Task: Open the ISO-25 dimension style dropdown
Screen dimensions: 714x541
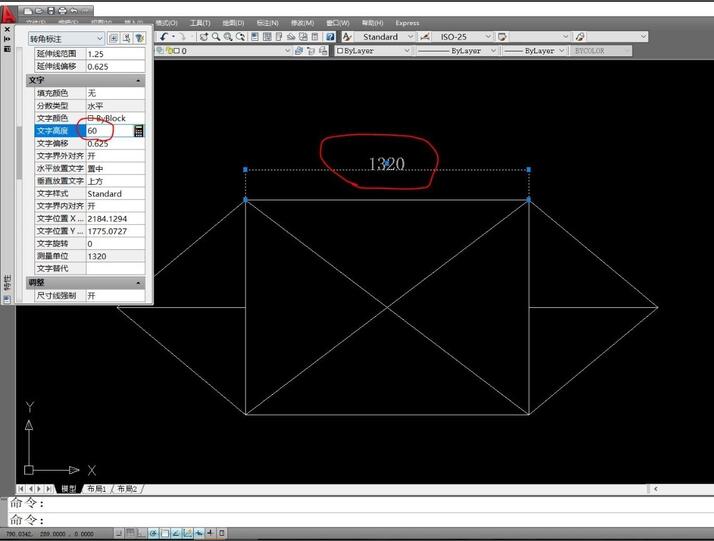Action: (462, 37)
